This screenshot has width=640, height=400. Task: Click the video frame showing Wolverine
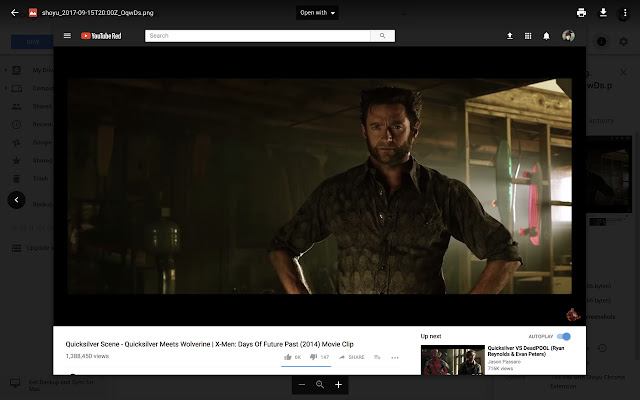click(320, 186)
